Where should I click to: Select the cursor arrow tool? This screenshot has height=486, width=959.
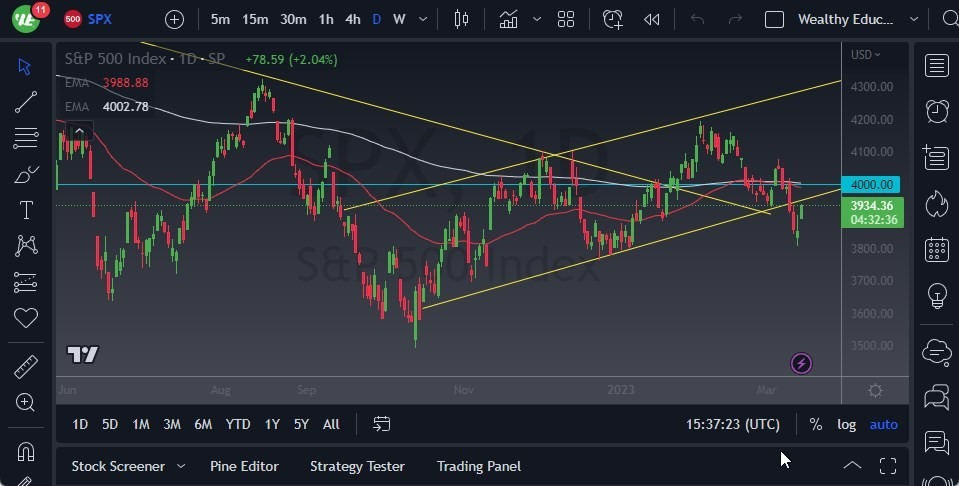[x=24, y=66]
